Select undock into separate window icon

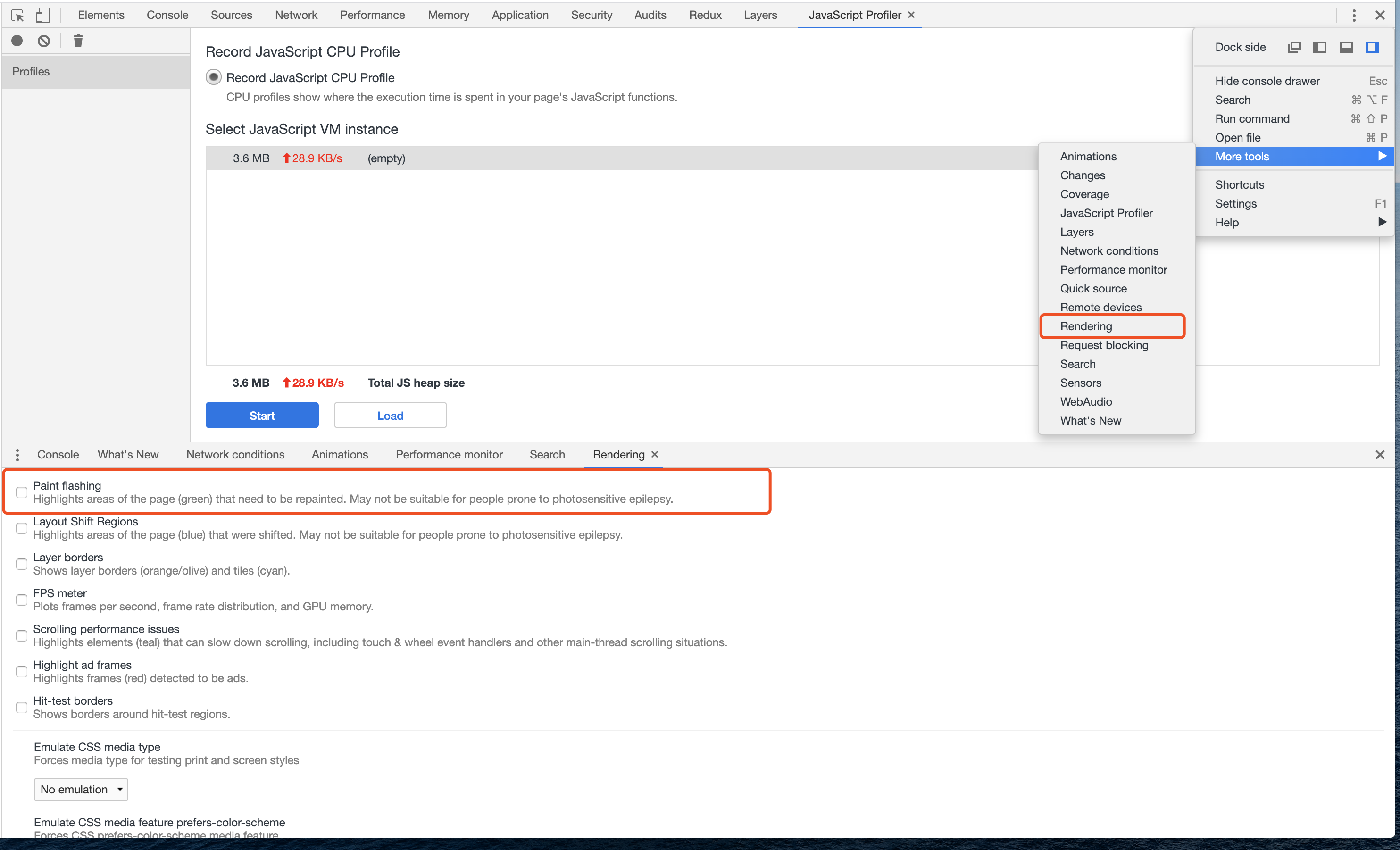point(1294,47)
